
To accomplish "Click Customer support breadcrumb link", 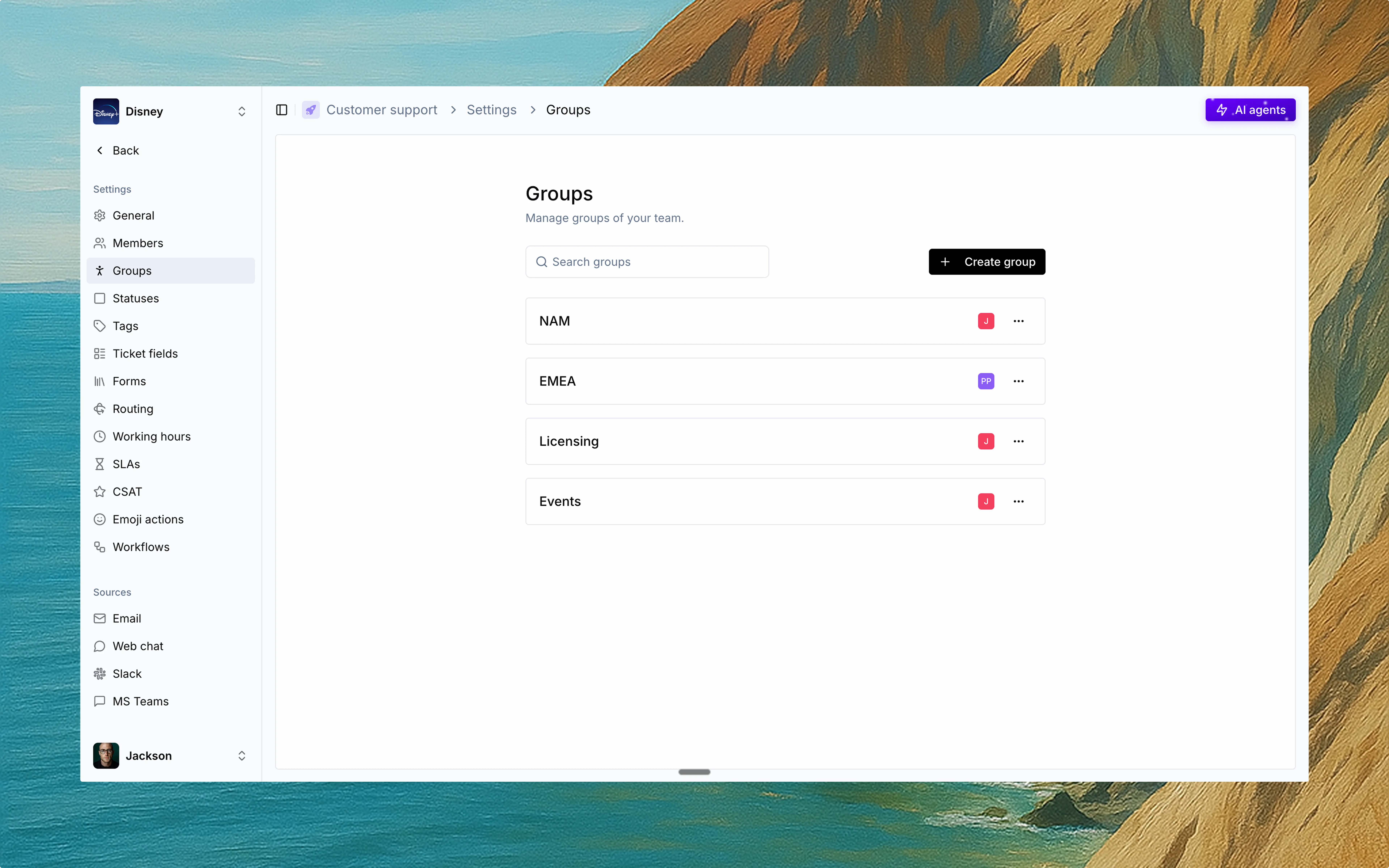I will click(x=382, y=110).
